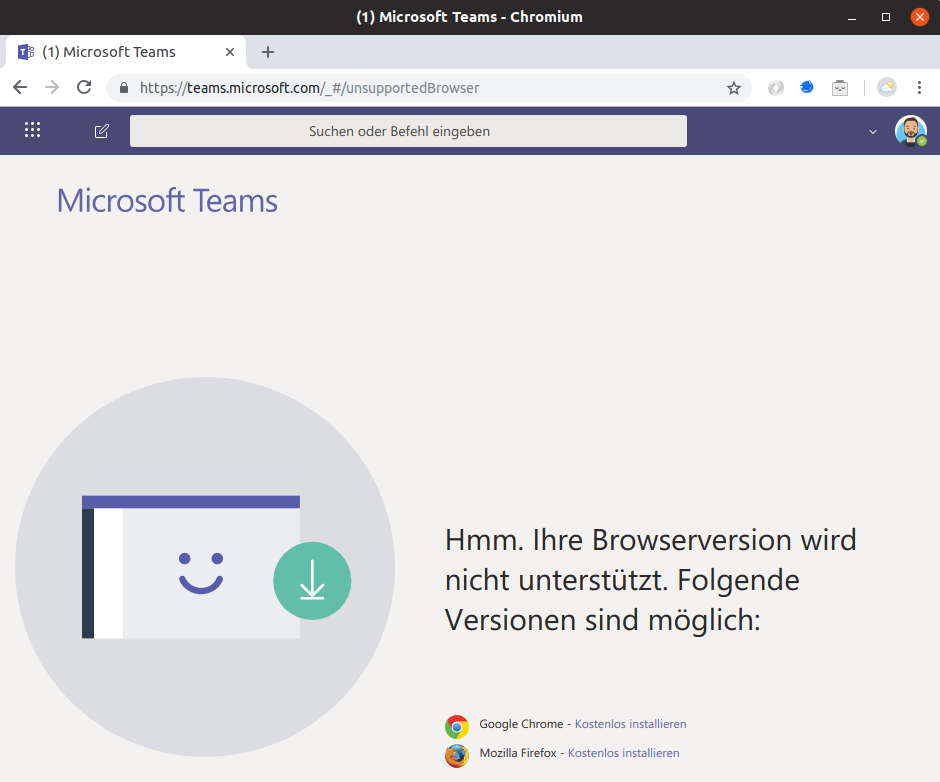The height and width of the screenshot is (782, 940).
Task: Click the Google Chrome logo icon
Action: point(457,726)
